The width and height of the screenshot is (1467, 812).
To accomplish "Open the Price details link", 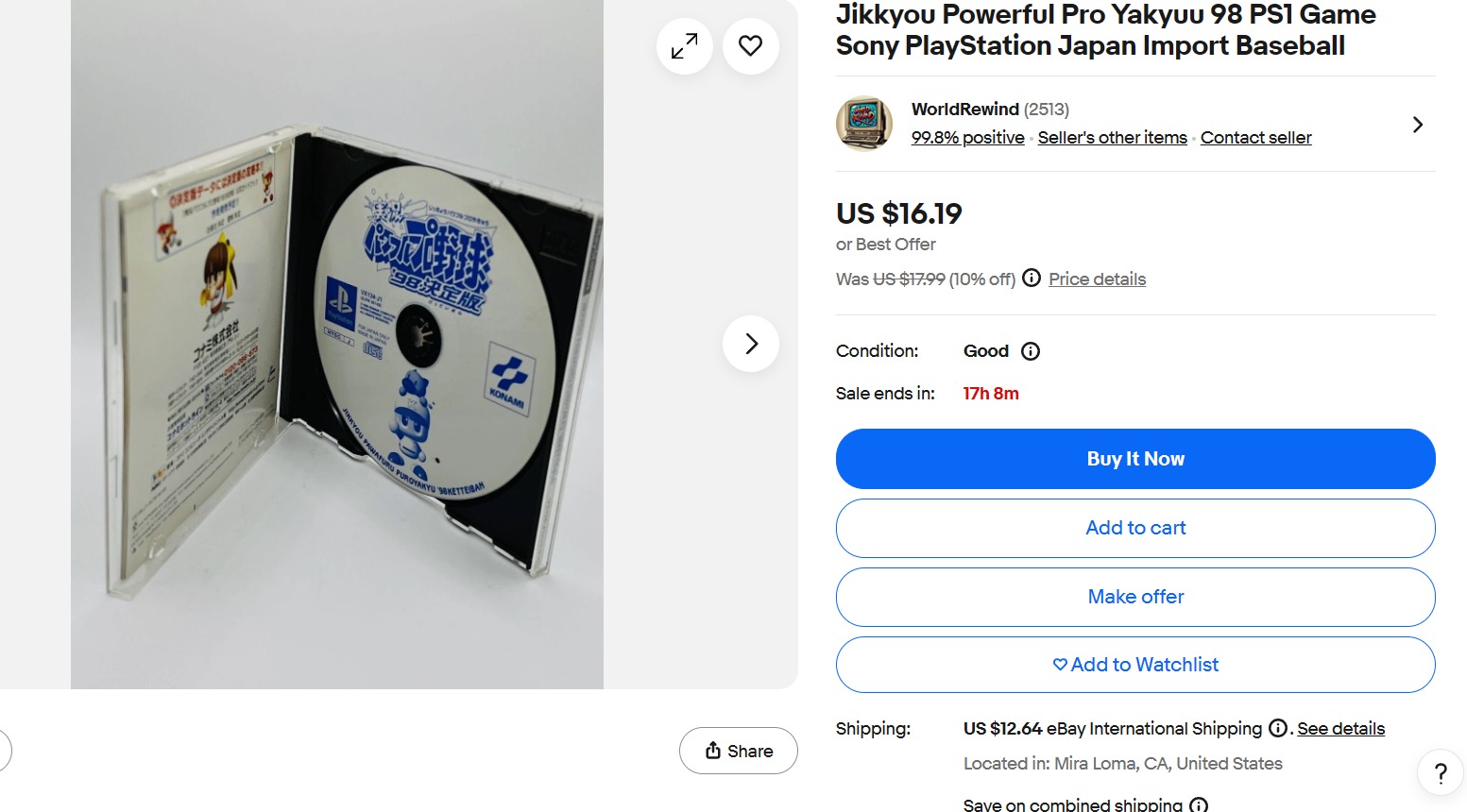I will (1097, 279).
